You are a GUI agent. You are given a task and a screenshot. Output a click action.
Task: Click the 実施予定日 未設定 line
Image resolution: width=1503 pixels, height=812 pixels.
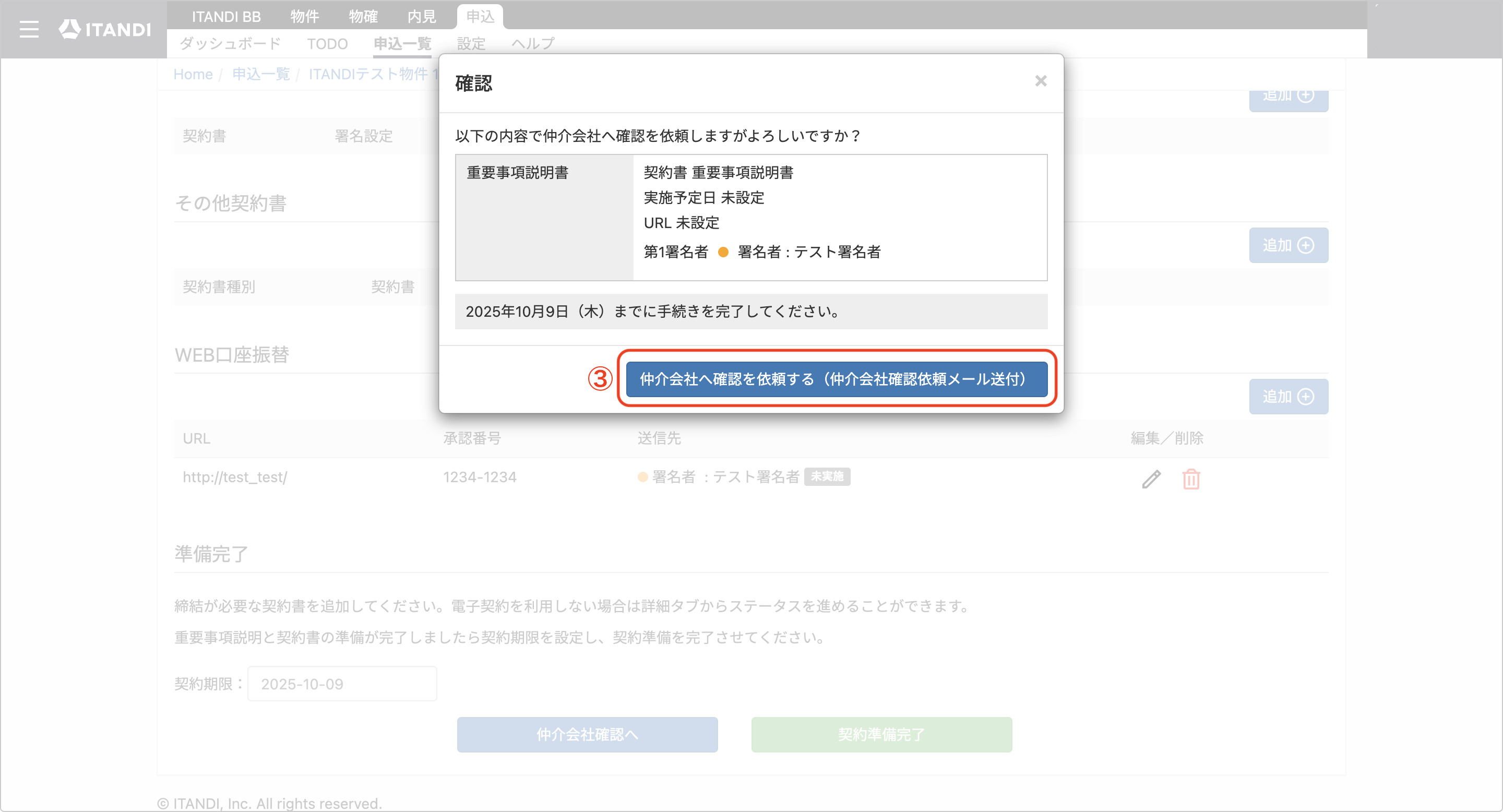[703, 198]
